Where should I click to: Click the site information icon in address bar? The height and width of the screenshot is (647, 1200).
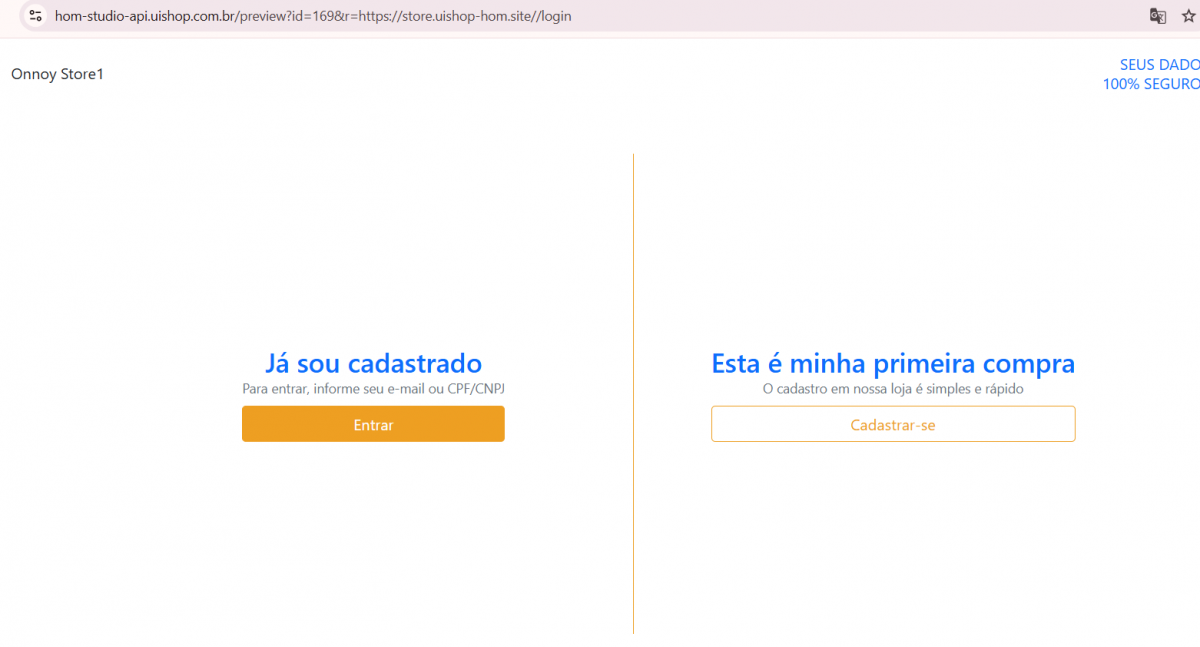tap(35, 16)
